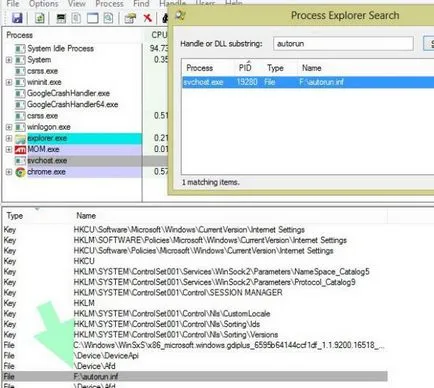Select the Protocol_Catalog9 key row
Screen dimensions: 434x388
[x=195, y=282]
